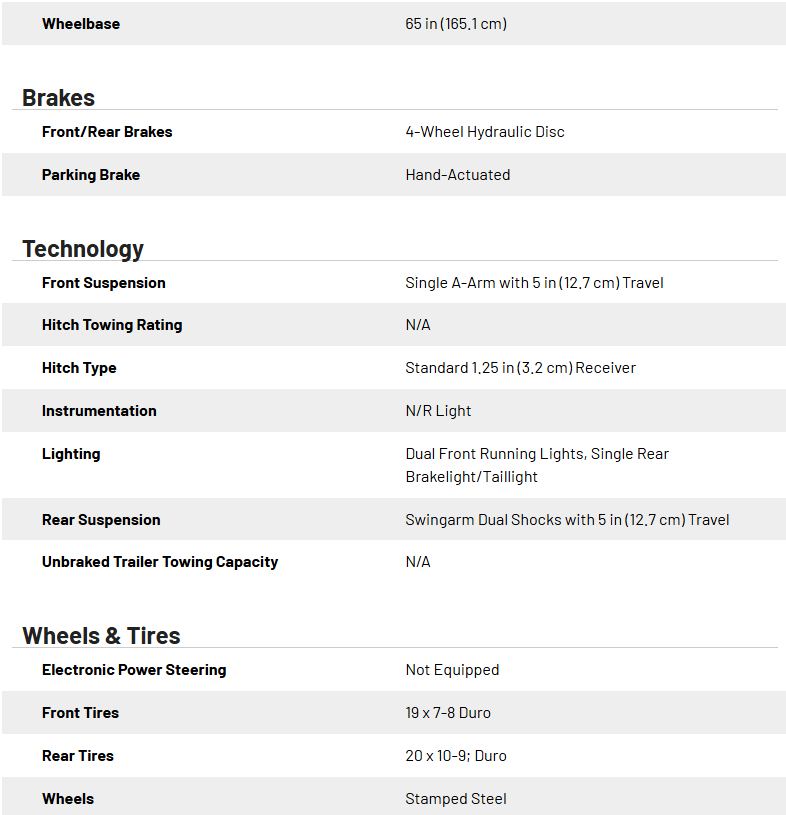The image size is (786, 815).
Task: Click the Brakes section heading
Action: 58,98
